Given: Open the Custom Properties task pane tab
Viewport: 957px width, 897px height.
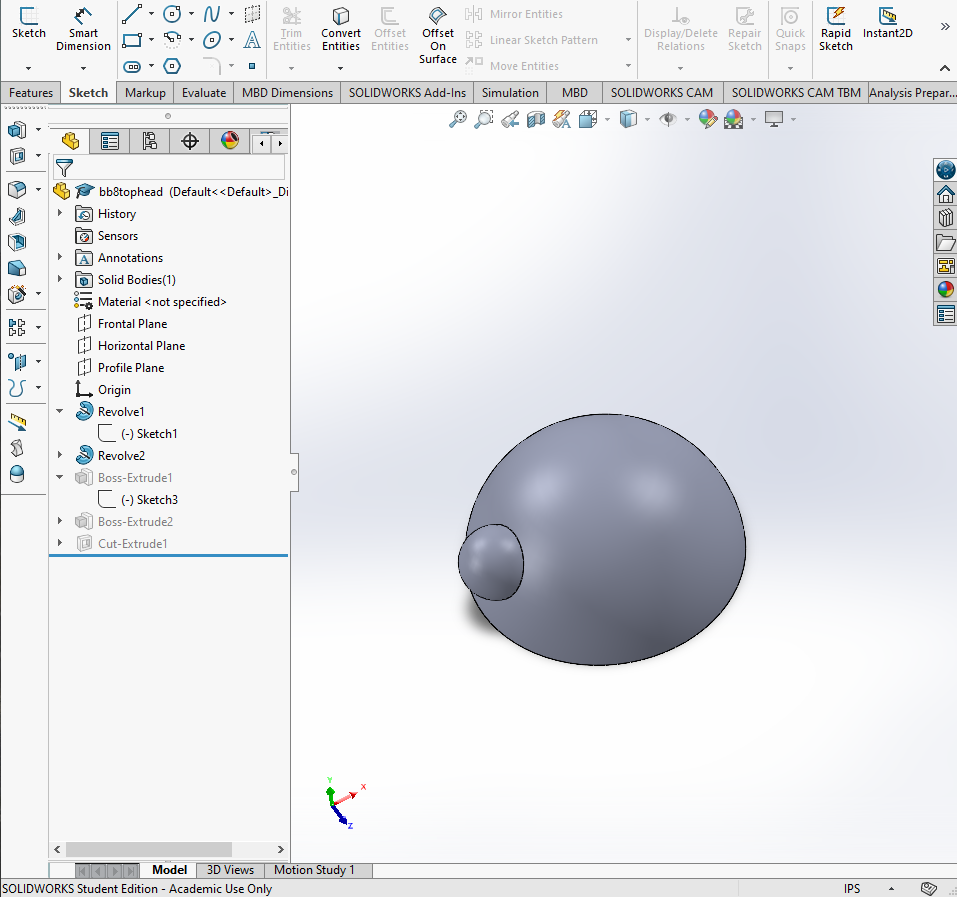Looking at the screenshot, I should coord(945,314).
